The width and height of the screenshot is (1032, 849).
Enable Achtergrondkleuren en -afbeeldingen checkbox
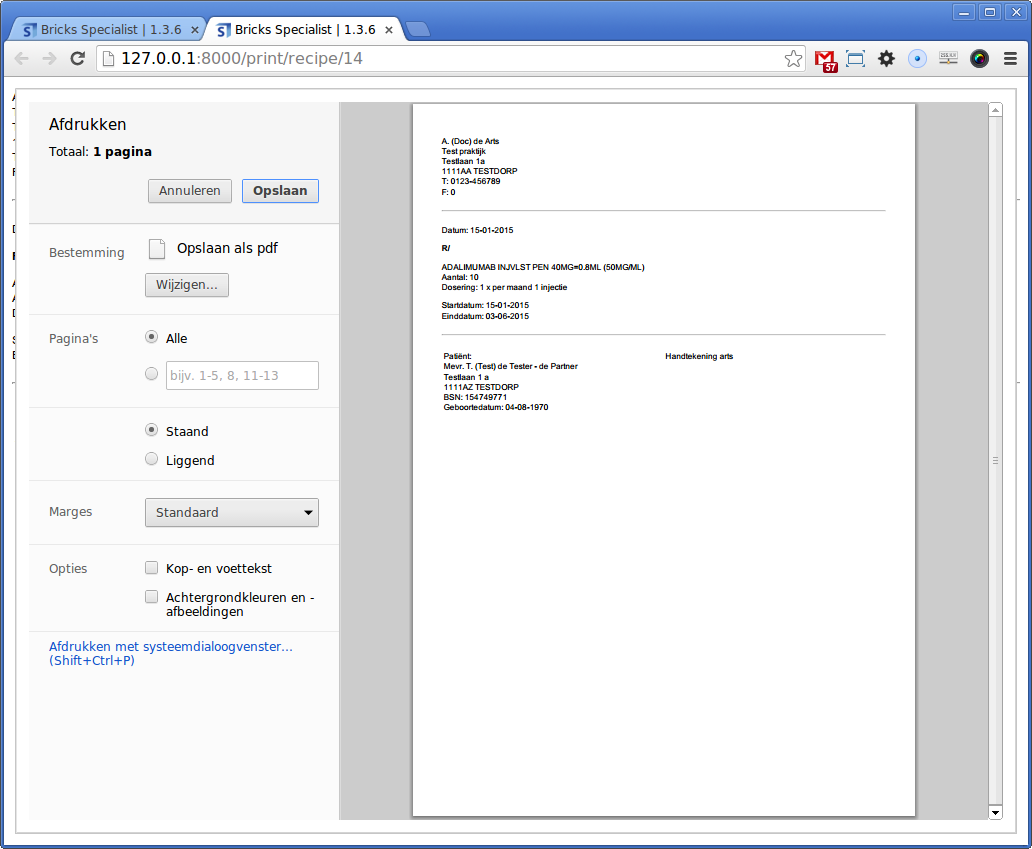[151, 596]
